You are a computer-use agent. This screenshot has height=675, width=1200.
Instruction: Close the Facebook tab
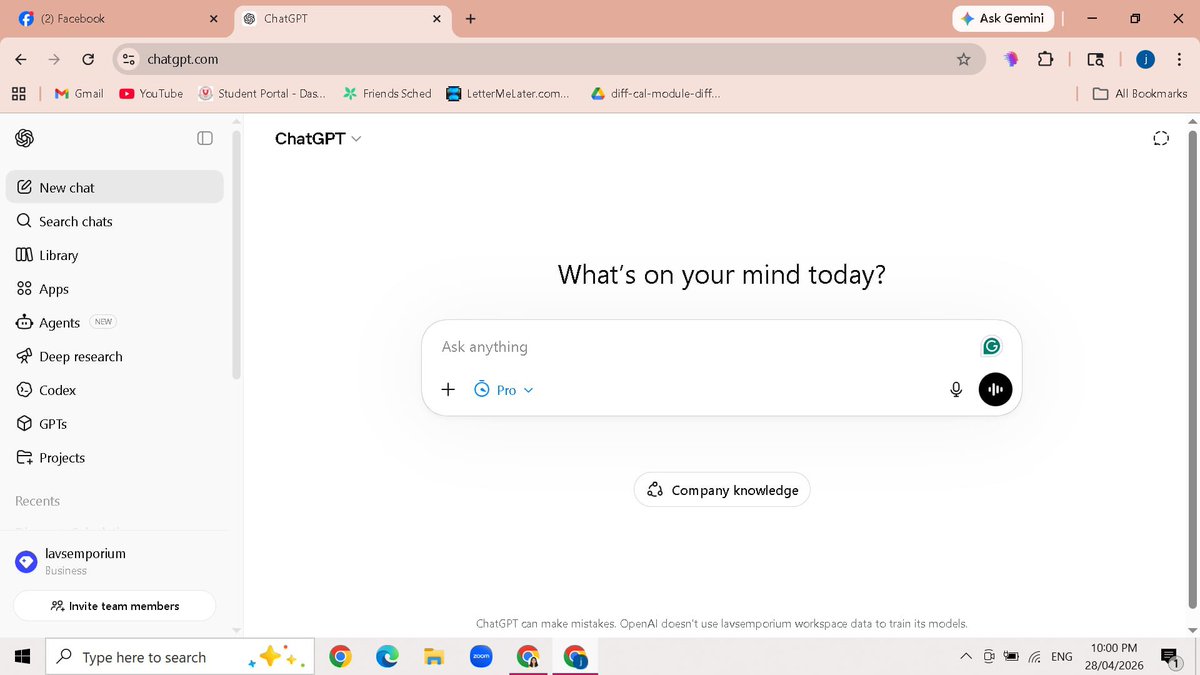click(213, 18)
